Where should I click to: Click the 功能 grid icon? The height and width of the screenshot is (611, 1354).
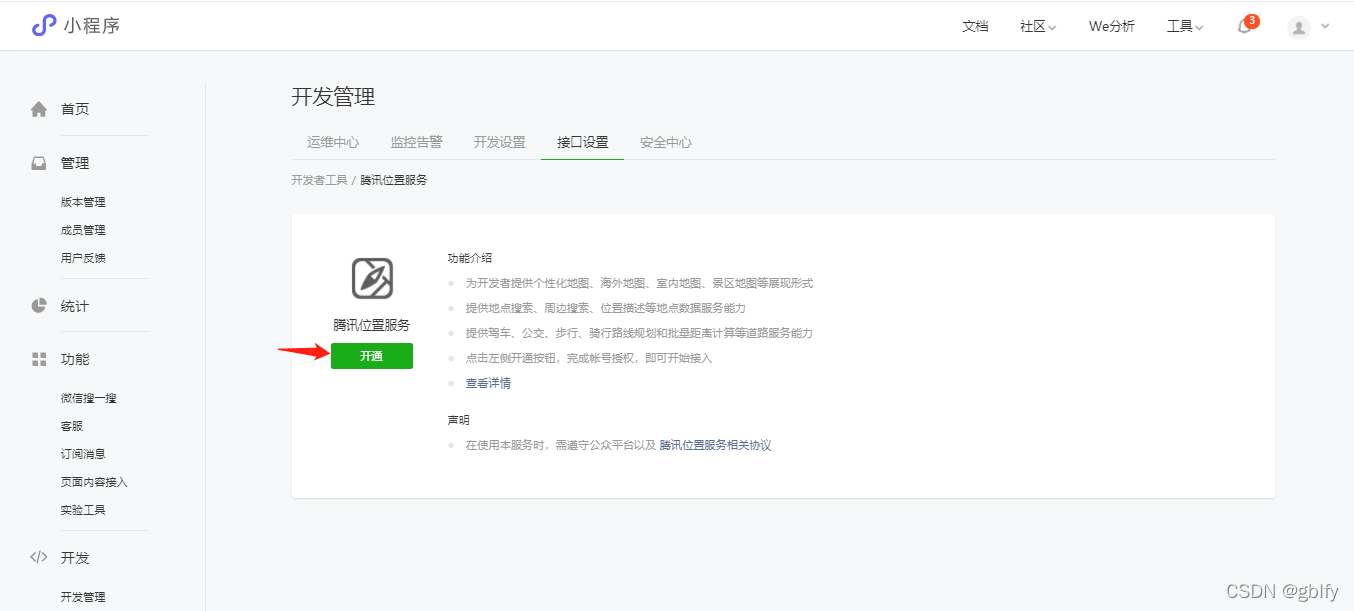click(39, 359)
